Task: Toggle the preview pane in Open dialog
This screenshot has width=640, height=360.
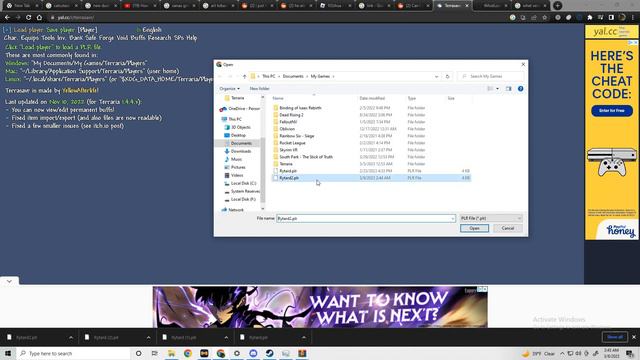Action: pyautogui.click(x=508, y=89)
